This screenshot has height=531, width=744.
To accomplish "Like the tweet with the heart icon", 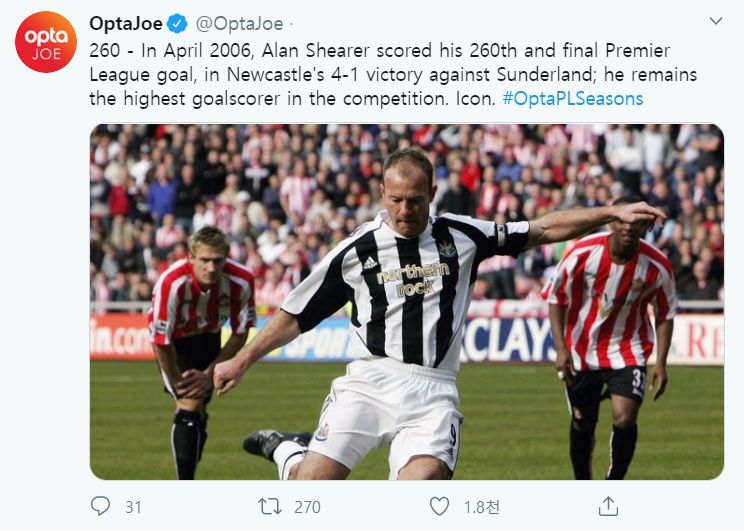I will tap(439, 506).
